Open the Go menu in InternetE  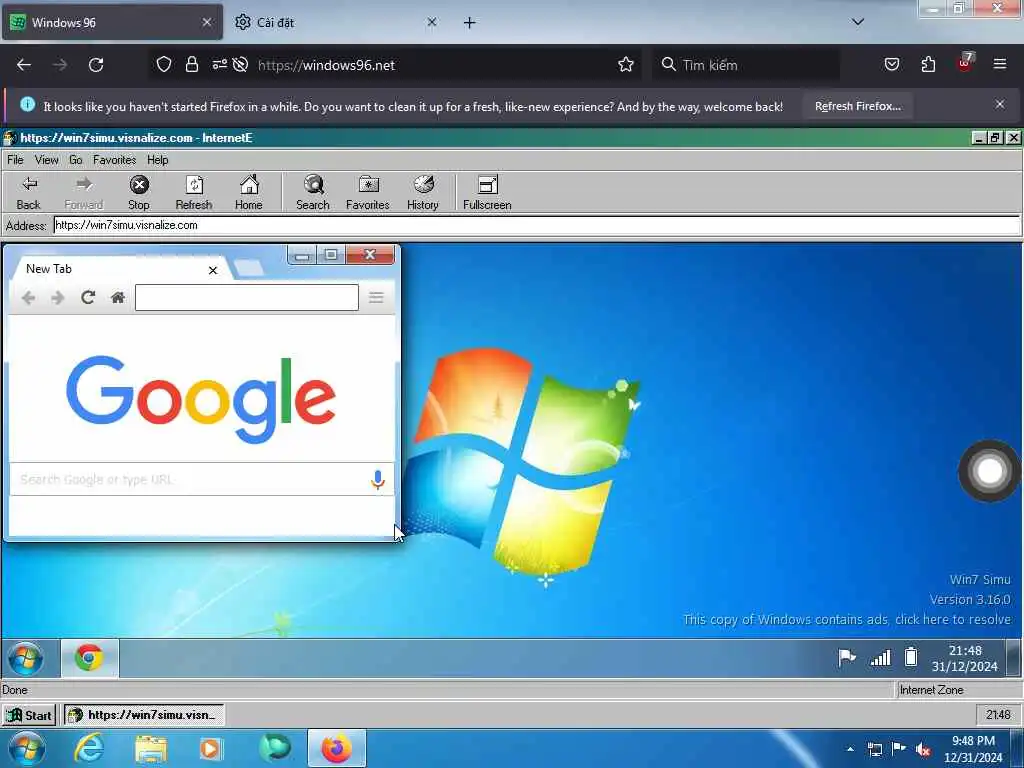pos(76,160)
